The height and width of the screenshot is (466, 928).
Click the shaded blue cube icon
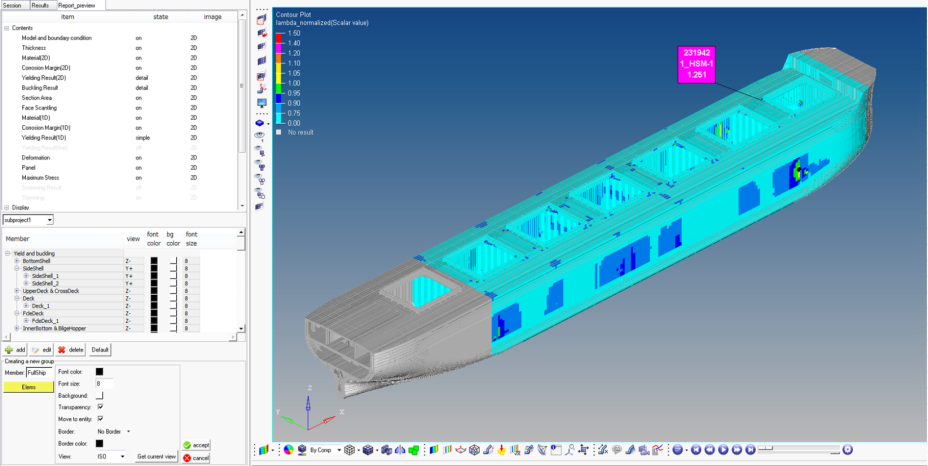click(x=368, y=450)
